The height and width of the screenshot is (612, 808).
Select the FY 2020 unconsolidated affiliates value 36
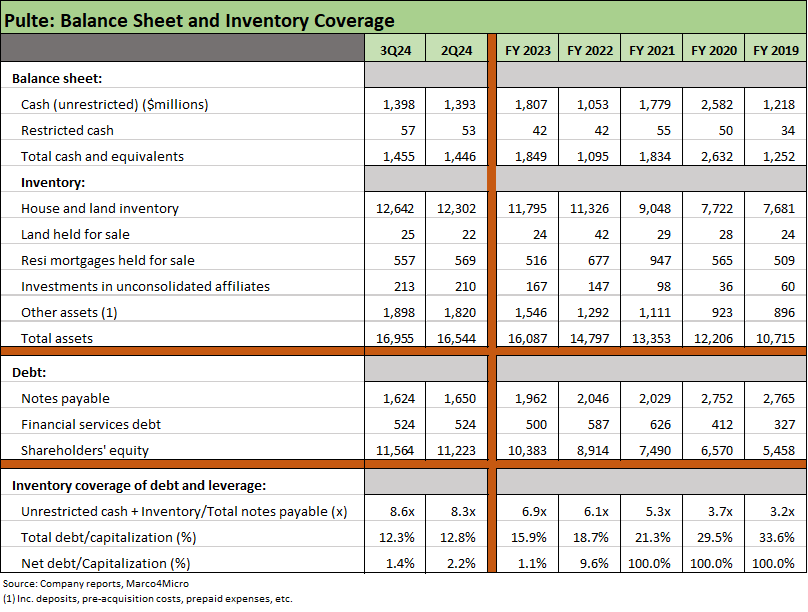coord(726,286)
